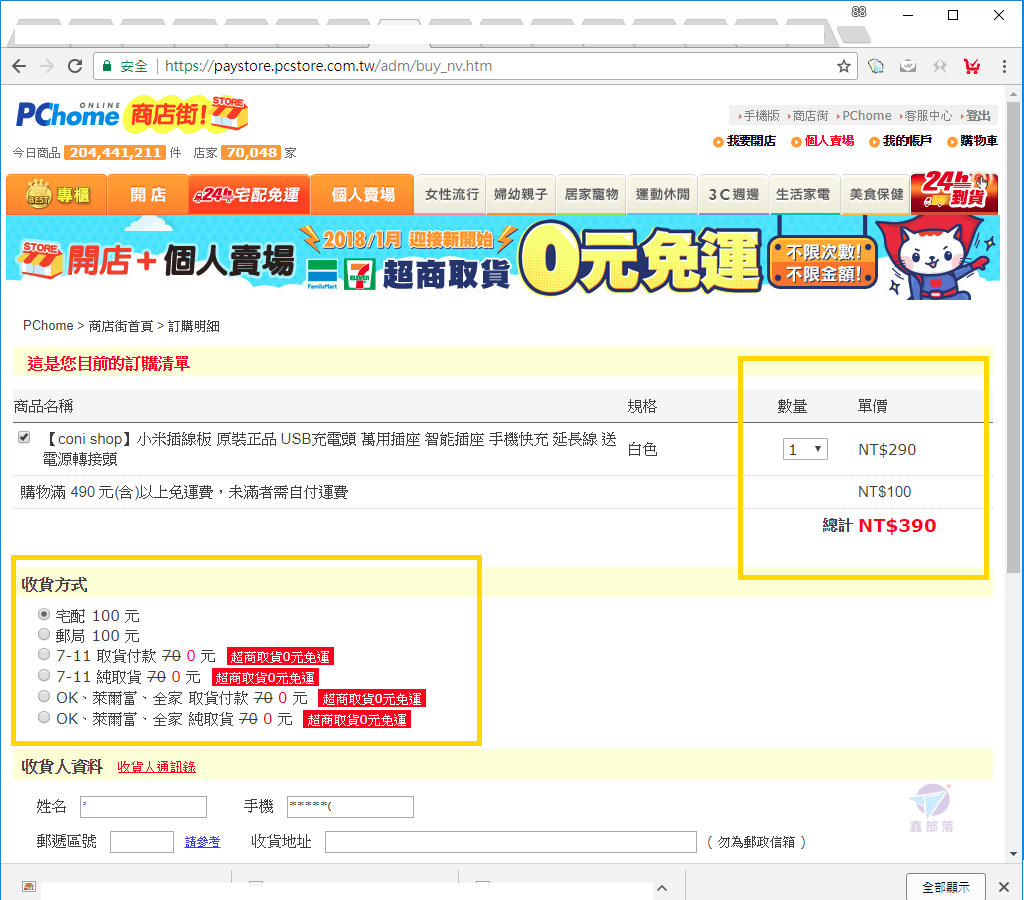1024x900 pixels.
Task: Open the 生活家電 category tab
Action: (803, 195)
